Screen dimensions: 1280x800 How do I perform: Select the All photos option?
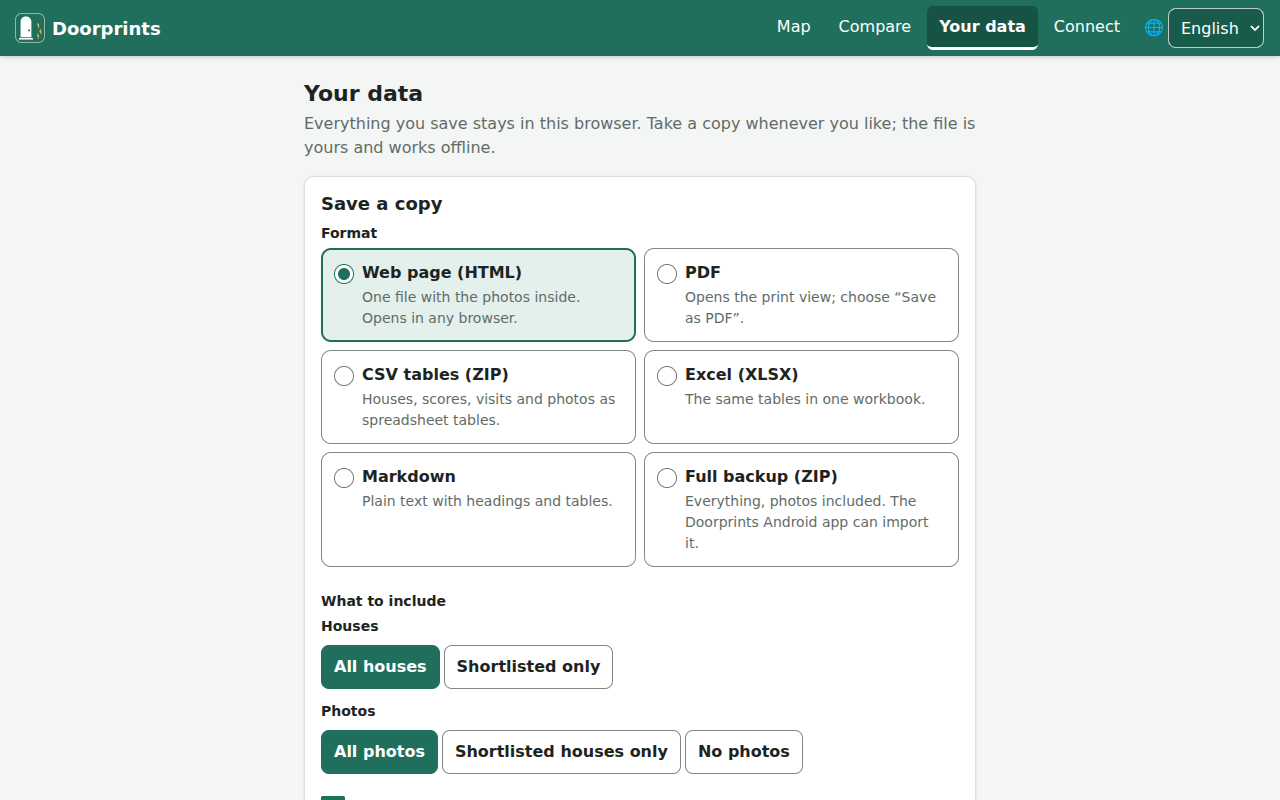(379, 752)
